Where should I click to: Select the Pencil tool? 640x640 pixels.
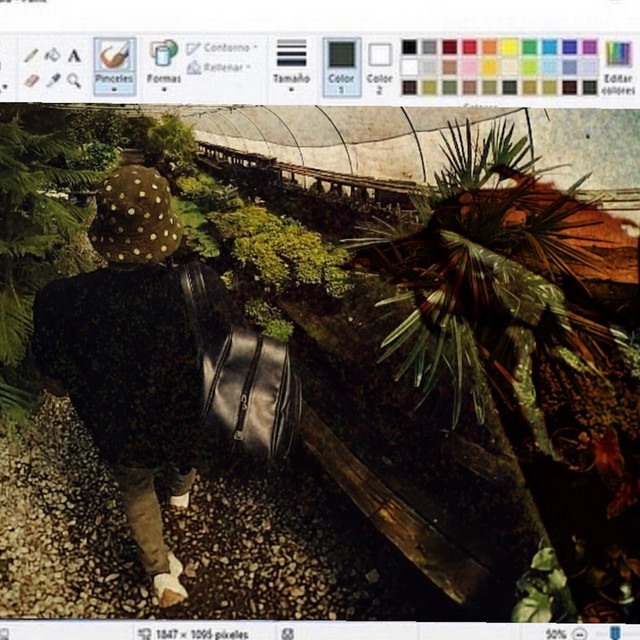coord(31,56)
